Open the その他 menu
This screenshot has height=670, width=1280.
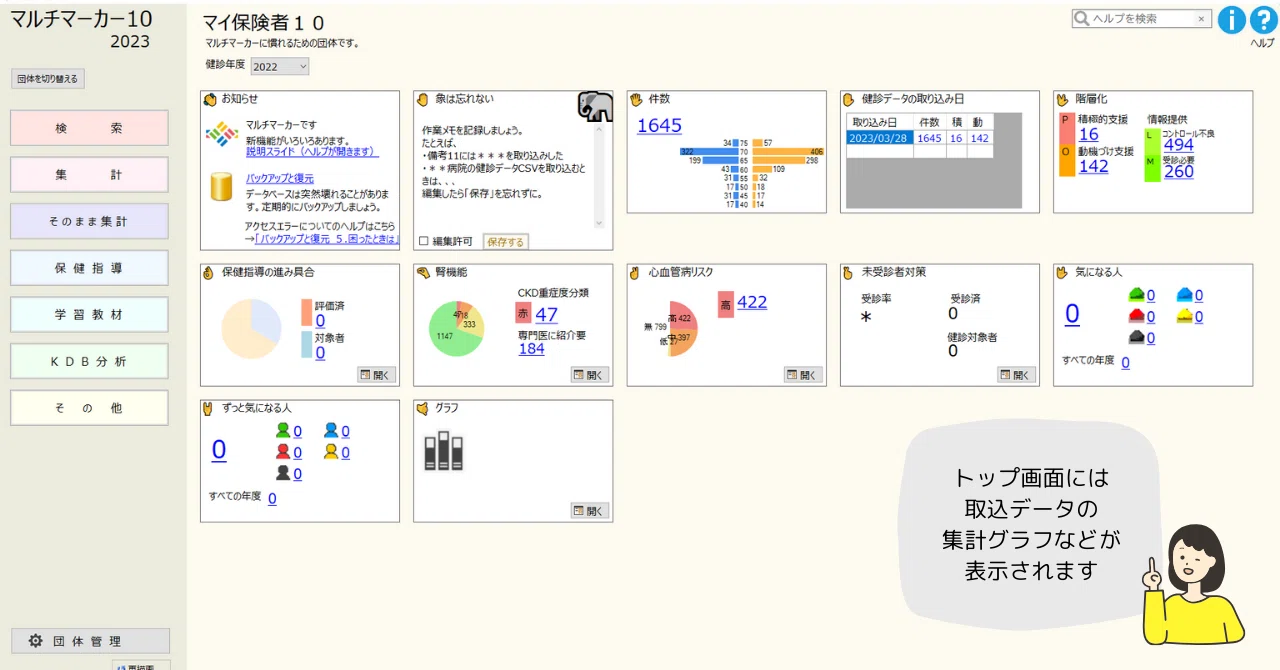pos(90,408)
